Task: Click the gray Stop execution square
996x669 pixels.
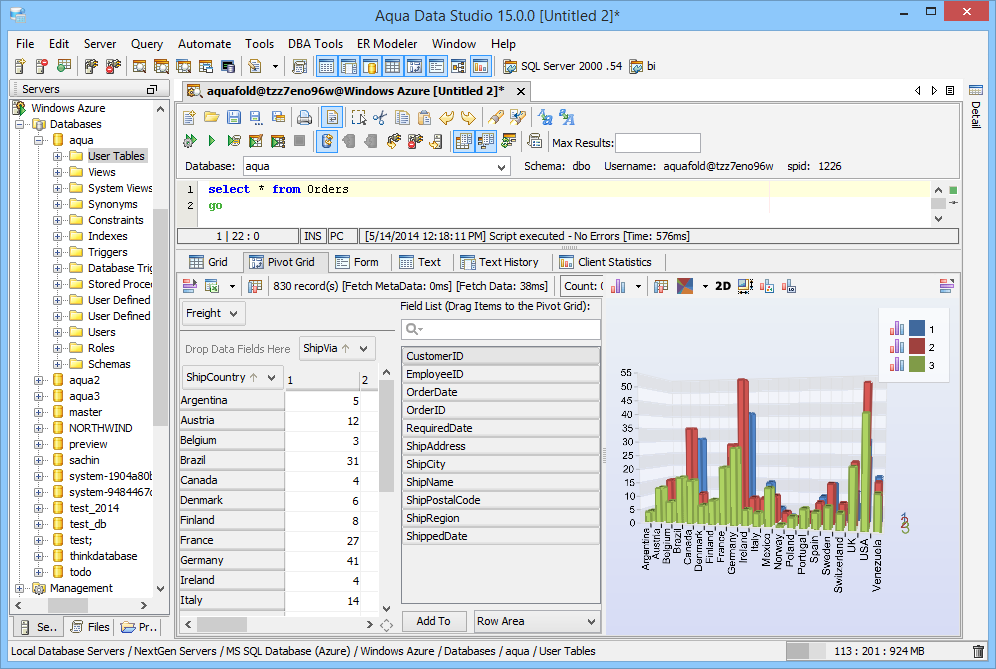Action: tap(300, 141)
